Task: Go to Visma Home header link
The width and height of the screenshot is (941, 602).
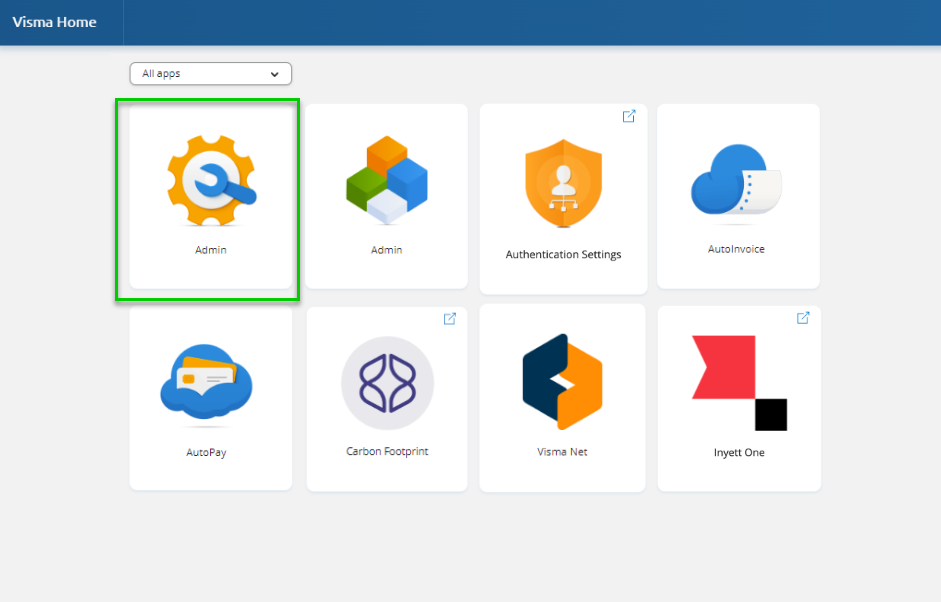Action: 55,22
